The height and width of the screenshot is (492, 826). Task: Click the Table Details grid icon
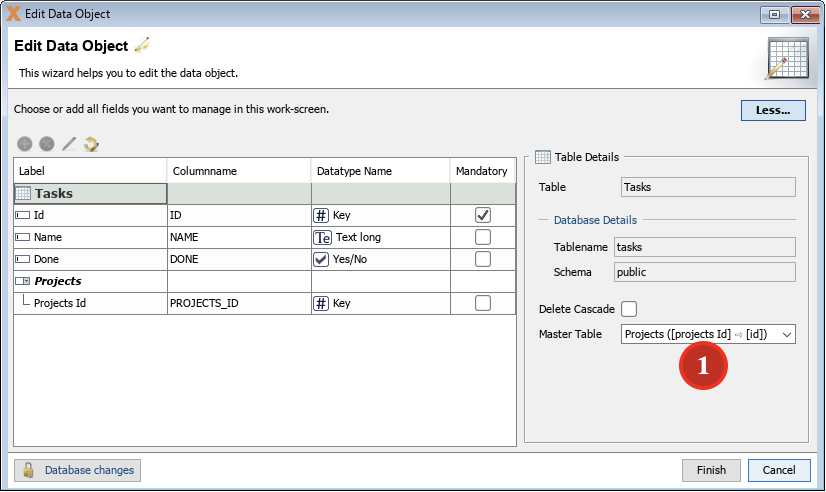click(543, 157)
